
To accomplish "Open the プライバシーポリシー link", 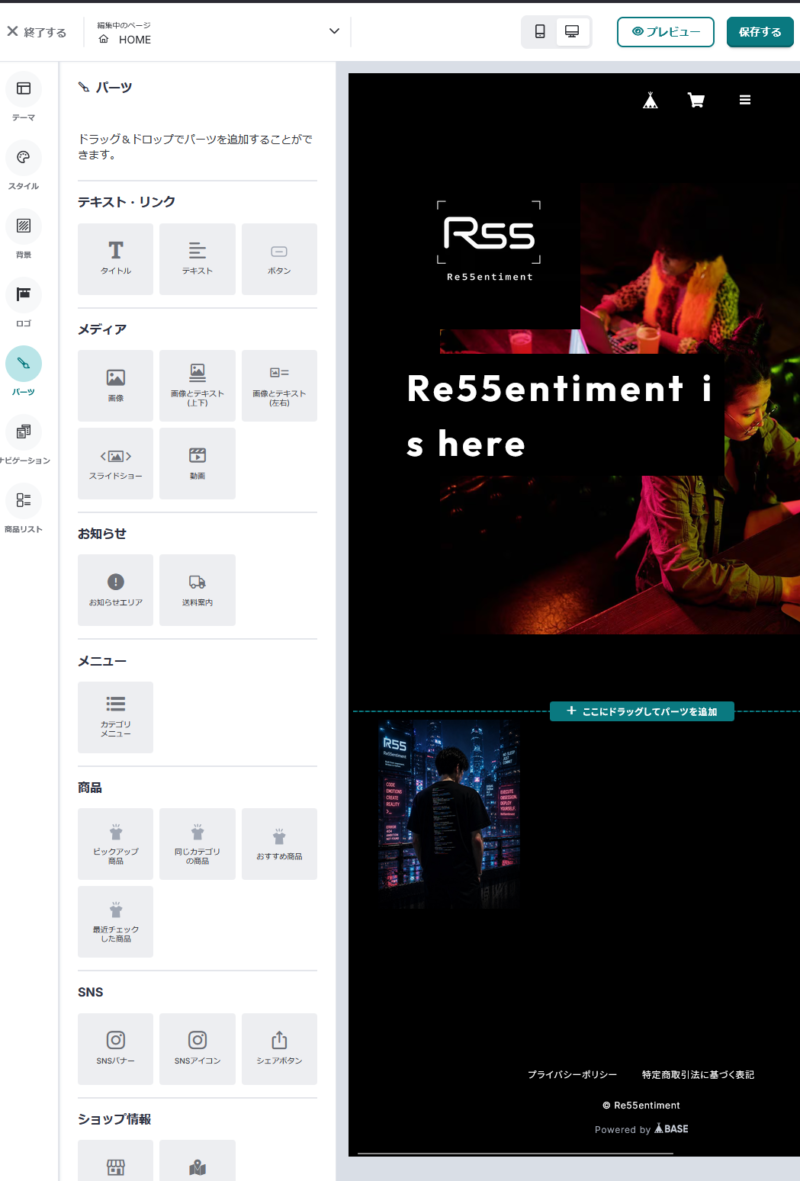I will tap(572, 1075).
